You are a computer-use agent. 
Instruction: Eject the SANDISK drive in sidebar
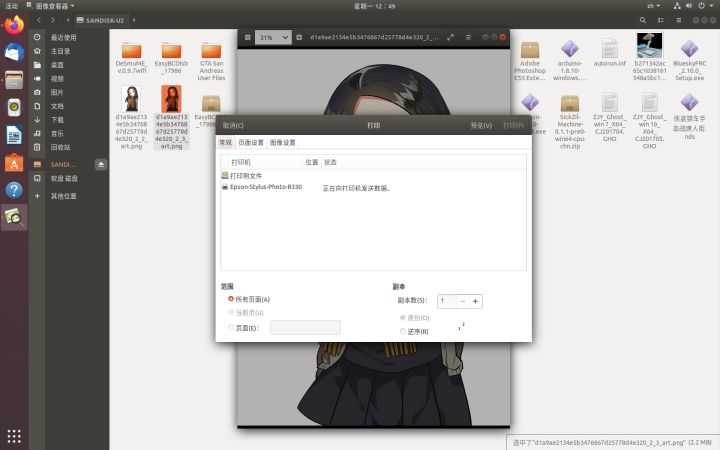point(101,164)
